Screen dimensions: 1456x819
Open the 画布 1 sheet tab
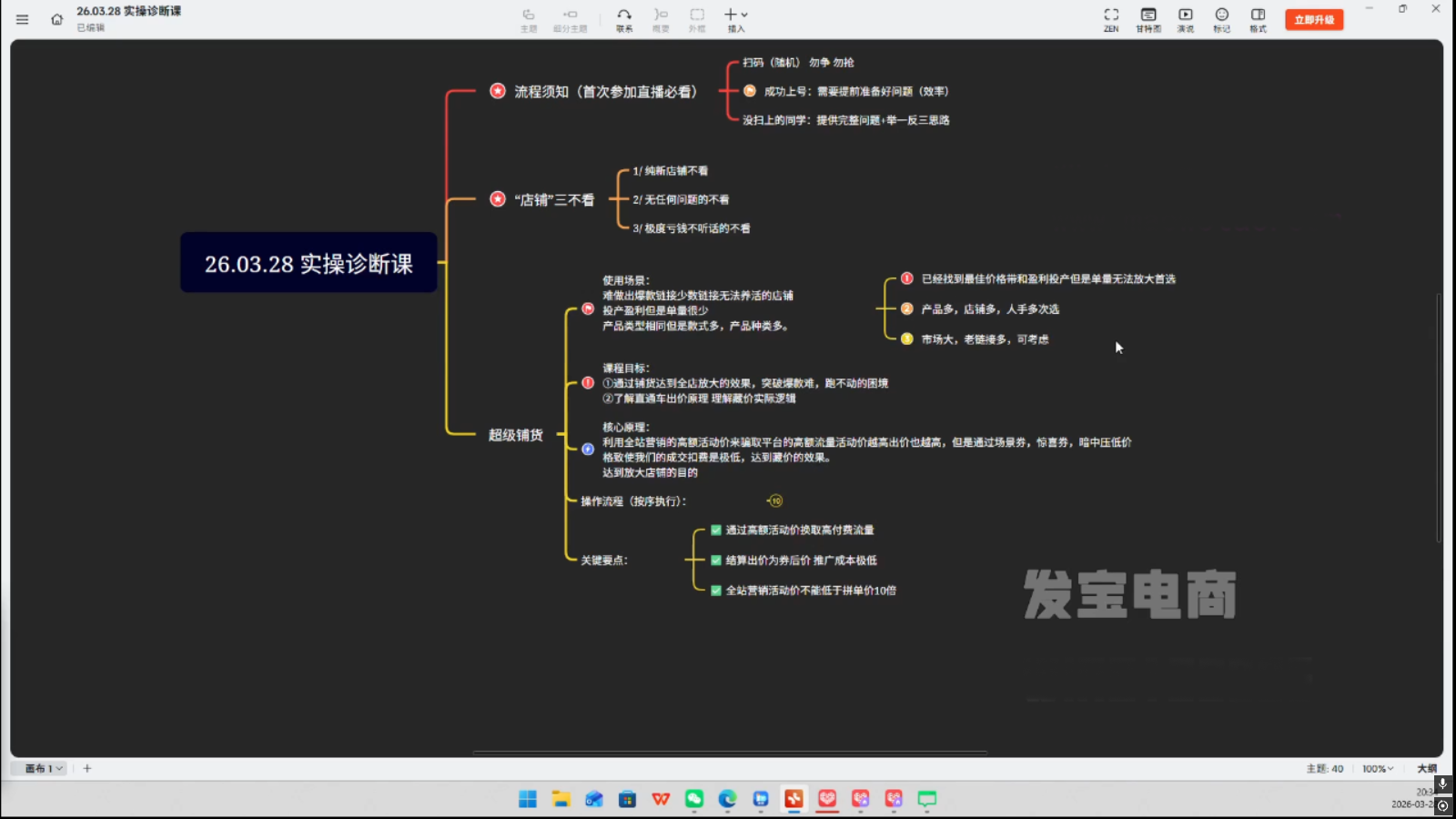point(43,769)
